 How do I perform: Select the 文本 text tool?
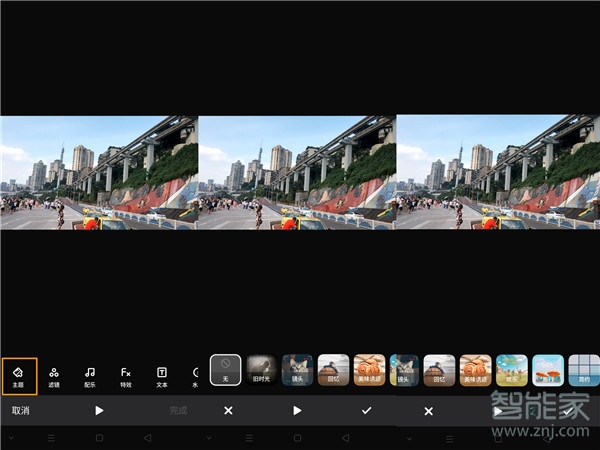[x=162, y=375]
